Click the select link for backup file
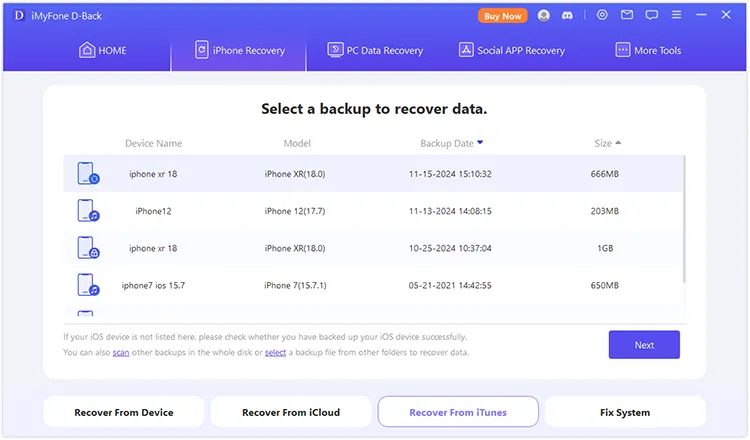Screen dimensions: 750x440 [x=276, y=352]
